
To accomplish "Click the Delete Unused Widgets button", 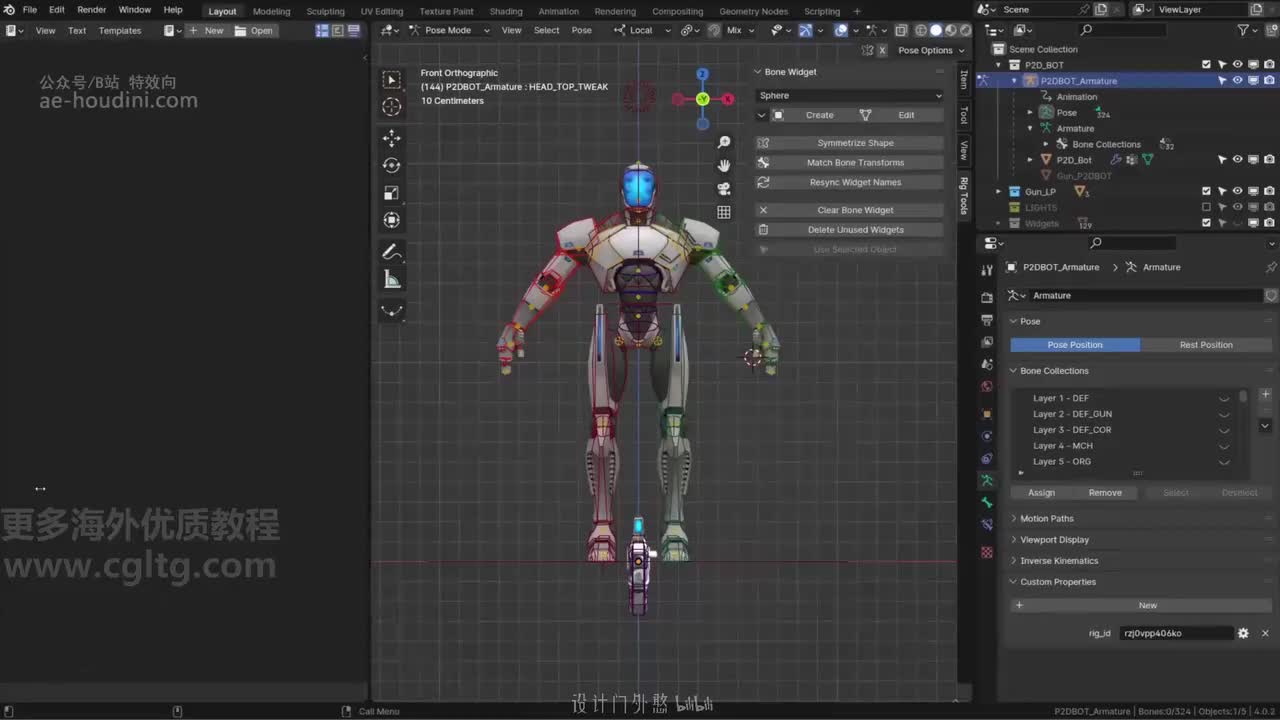I will [x=849, y=230].
